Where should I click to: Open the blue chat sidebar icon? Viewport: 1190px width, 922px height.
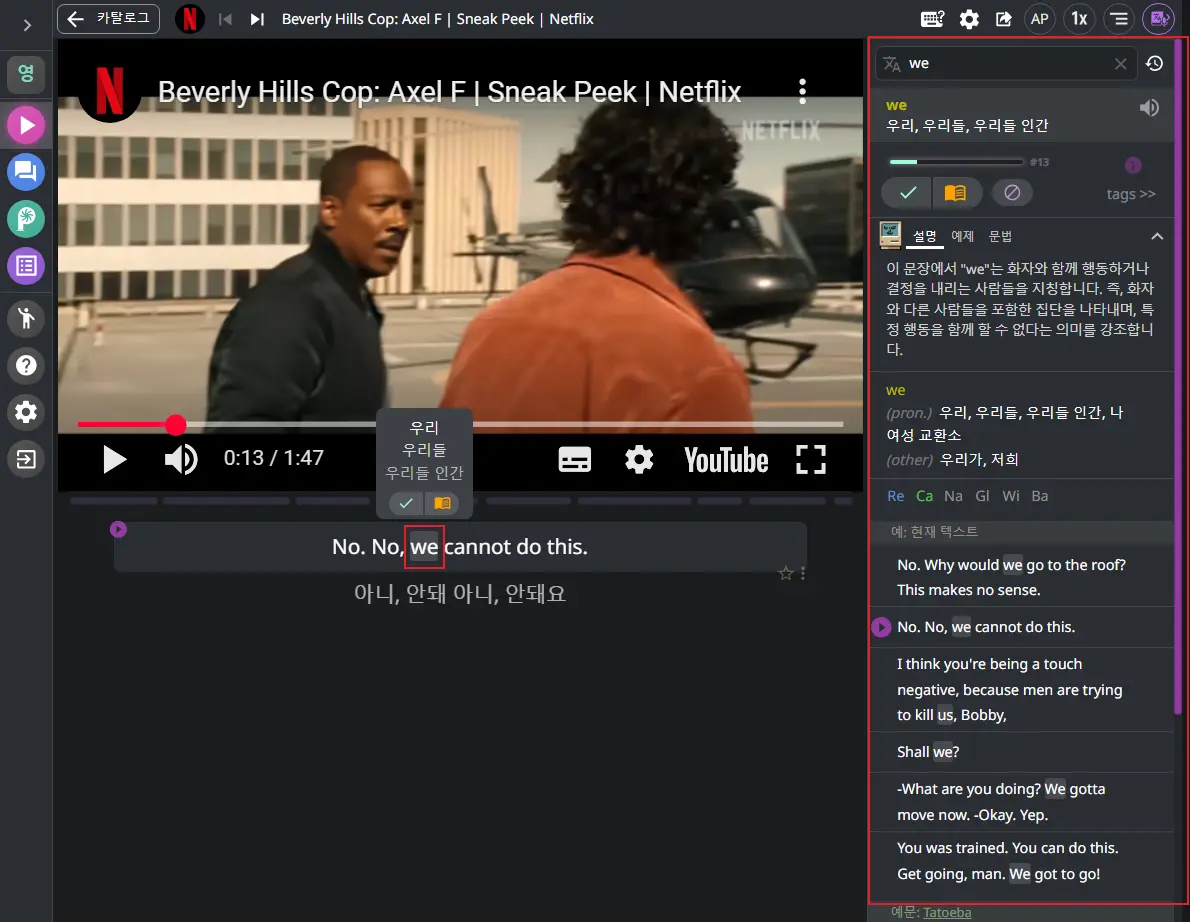point(26,172)
